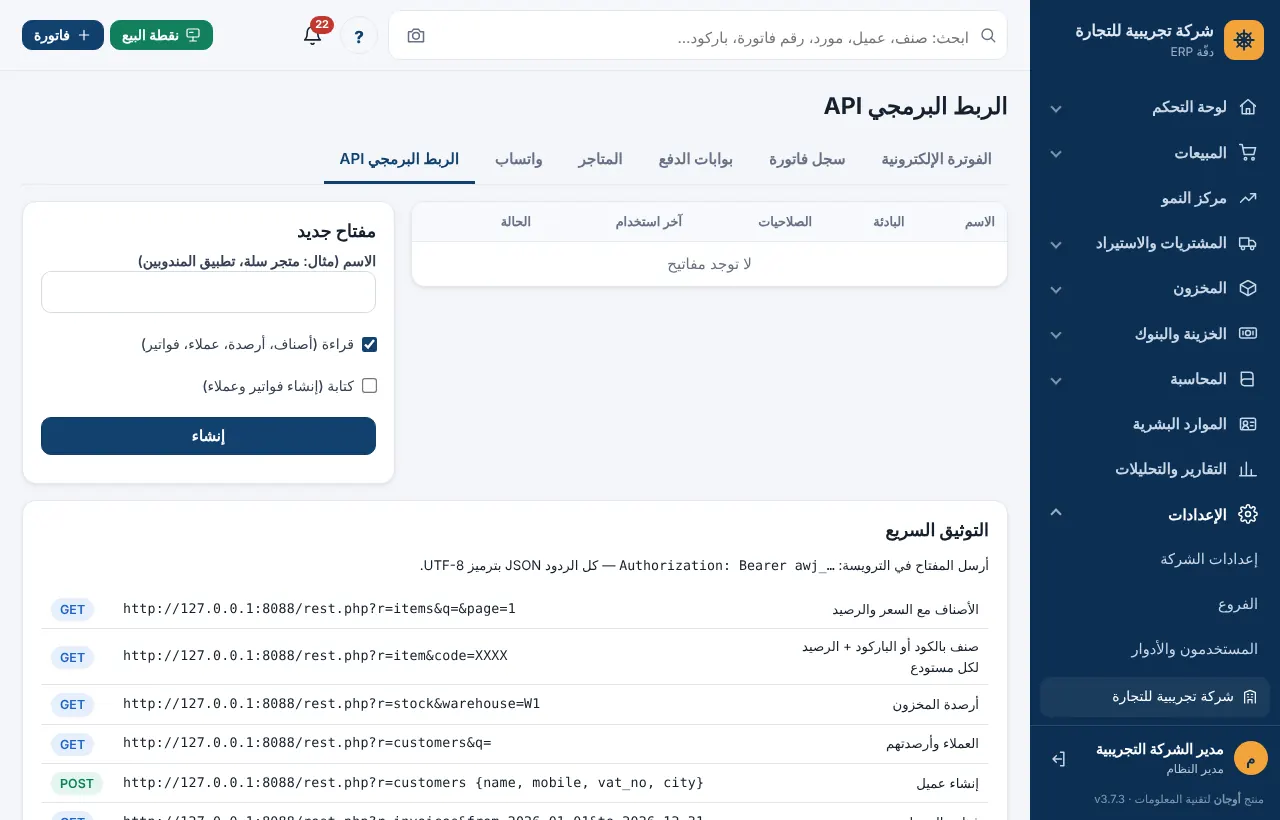Click the truck icon for المشتريات والاستيراد
Image resolution: width=1280 pixels, height=820 pixels.
coord(1247,243)
